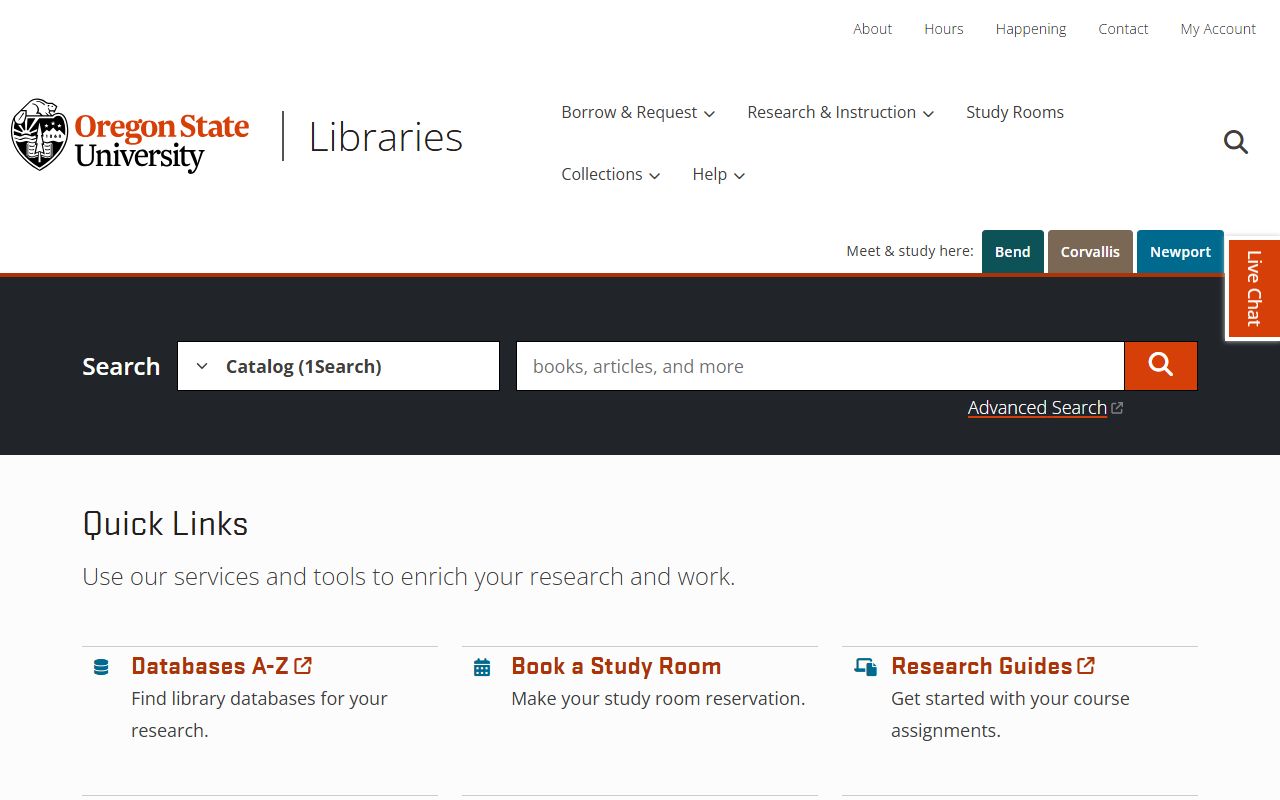Open the Contact page
The width and height of the screenshot is (1280, 800).
point(1123,29)
